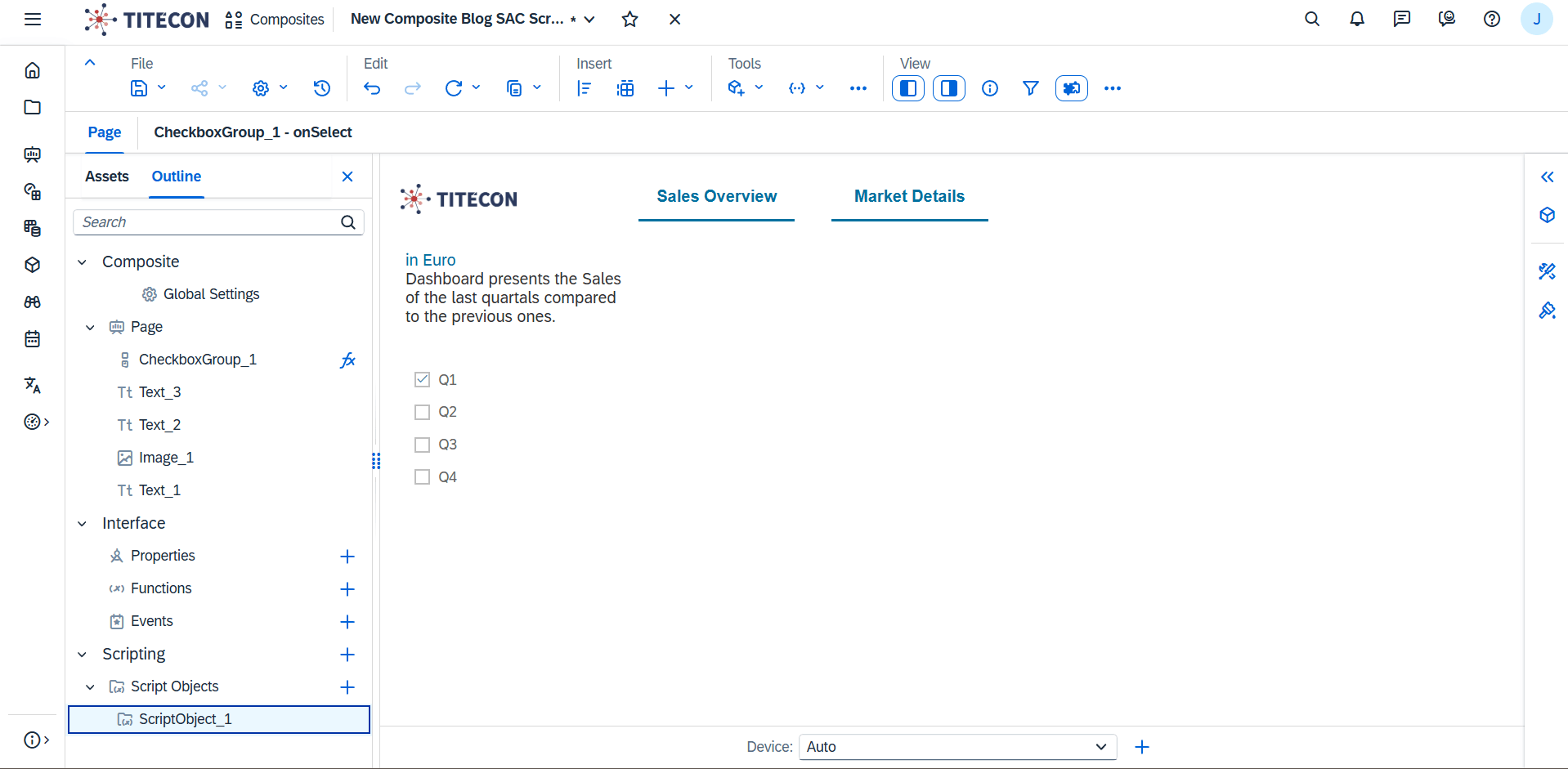The image size is (1568, 769).
Task: Open the version history clock icon
Action: tap(322, 88)
